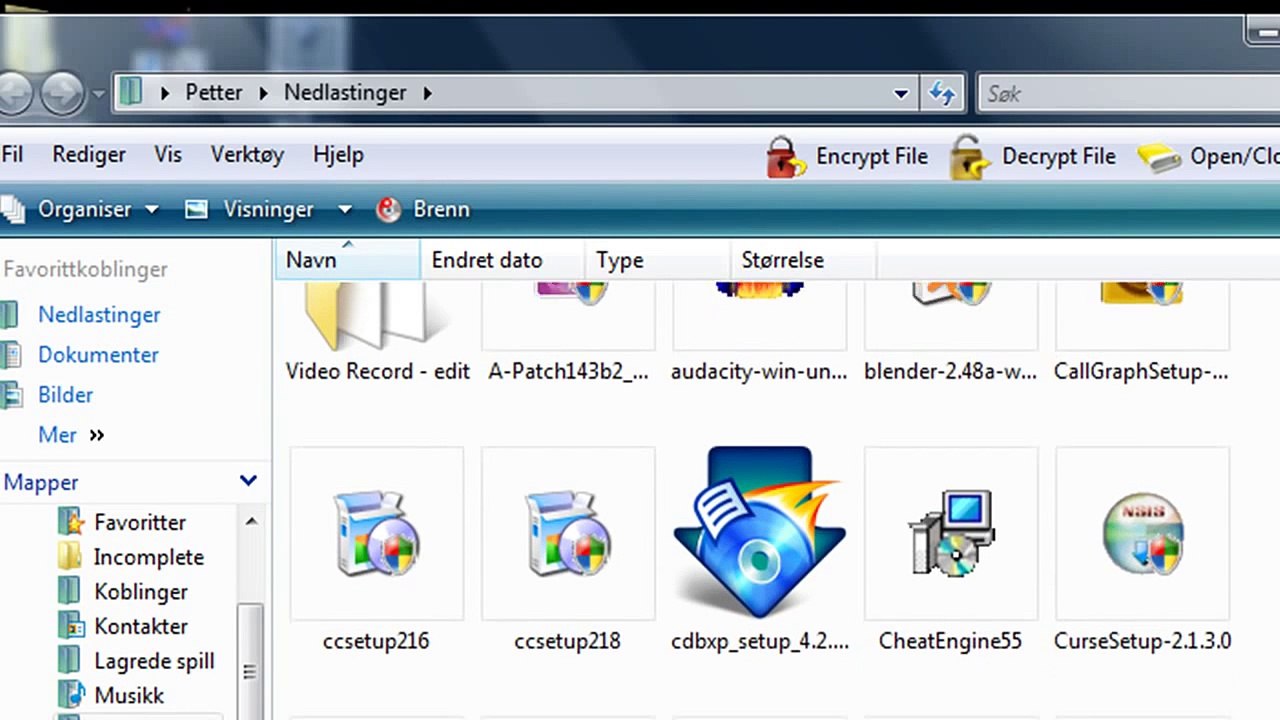This screenshot has height=720, width=1280.
Task: Sort files by Størrelse column header
Action: tap(803, 260)
